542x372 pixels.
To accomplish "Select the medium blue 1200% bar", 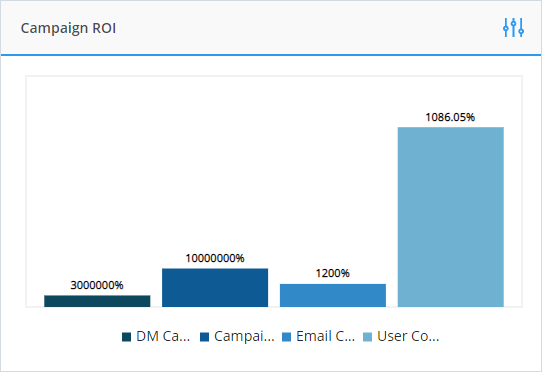I will pos(333,296).
